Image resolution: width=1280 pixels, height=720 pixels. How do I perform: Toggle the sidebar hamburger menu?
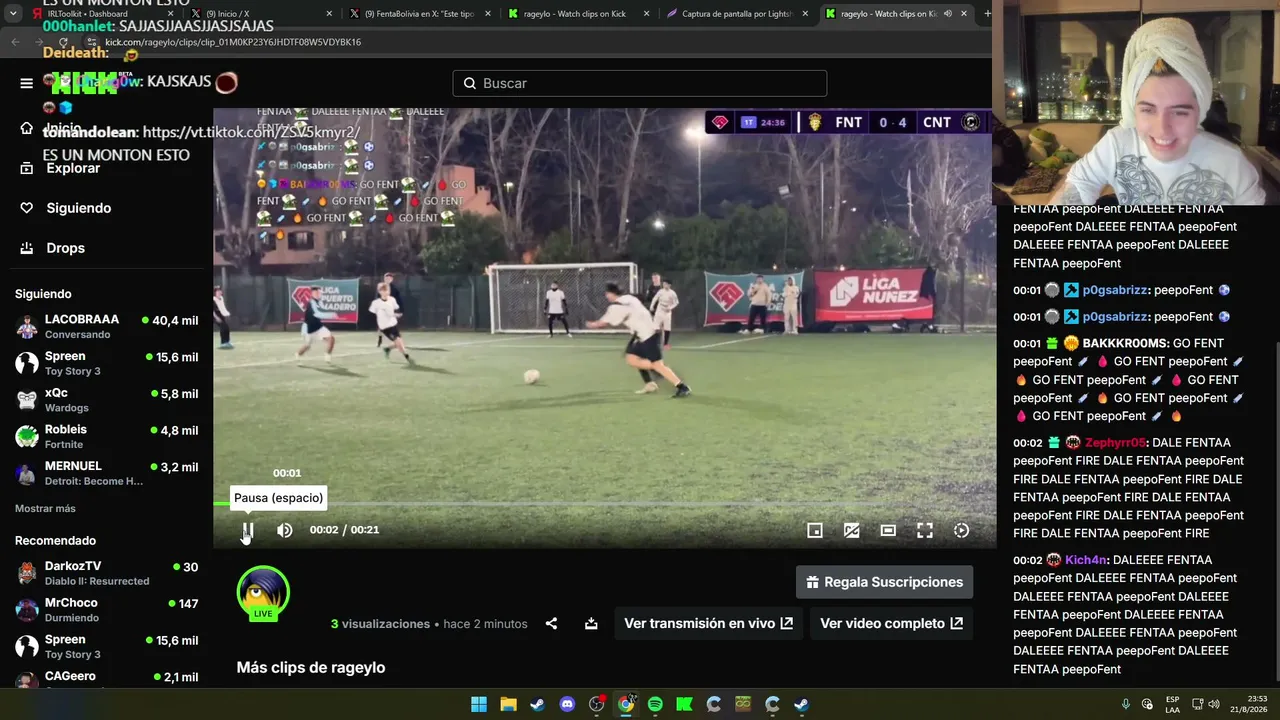pos(27,83)
